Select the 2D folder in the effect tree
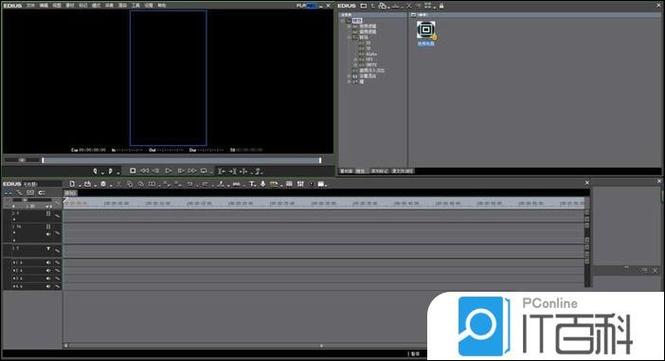Image resolution: width=665 pixels, height=361 pixels. [x=369, y=43]
